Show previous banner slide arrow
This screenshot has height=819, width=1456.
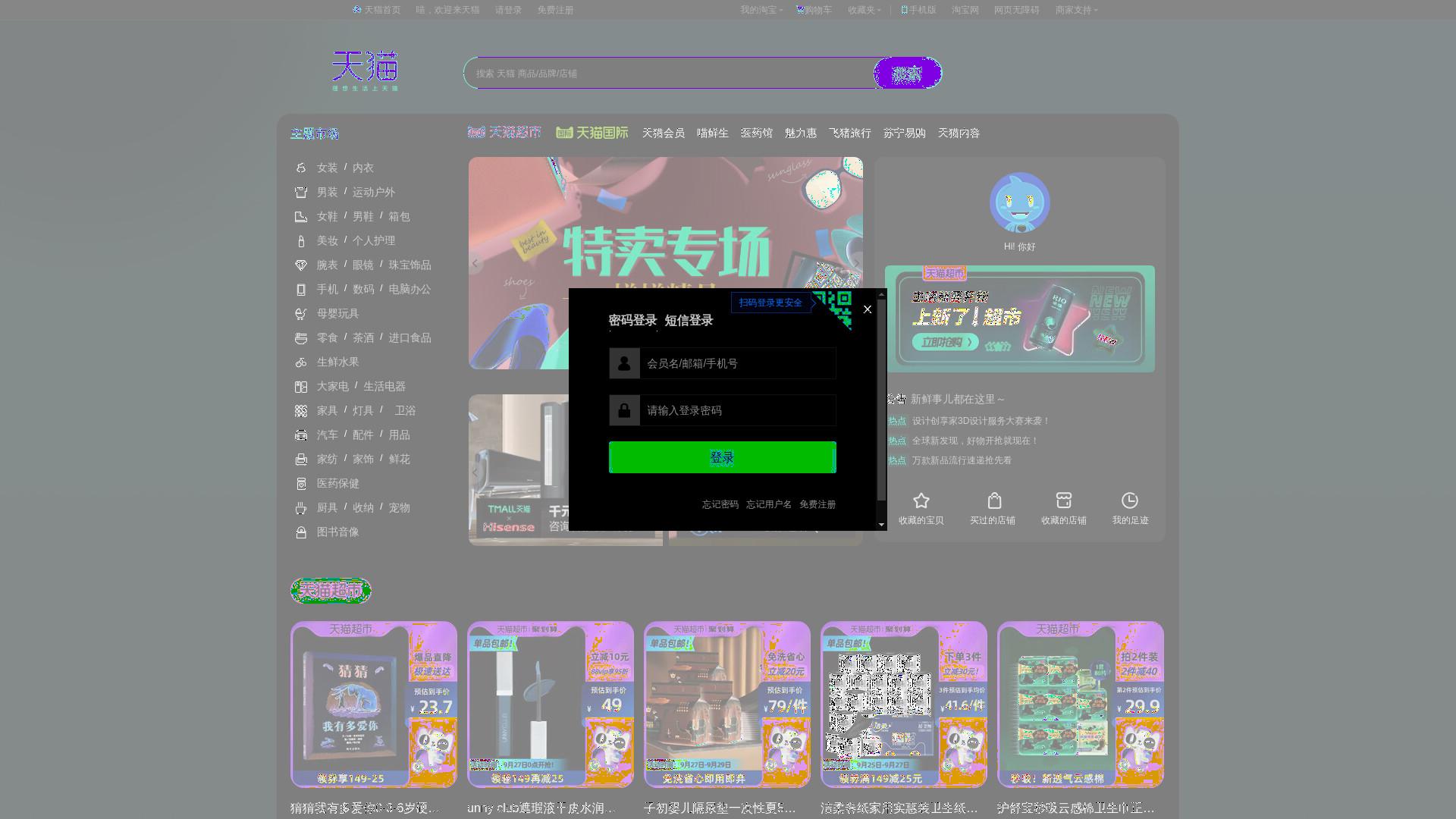coord(475,263)
